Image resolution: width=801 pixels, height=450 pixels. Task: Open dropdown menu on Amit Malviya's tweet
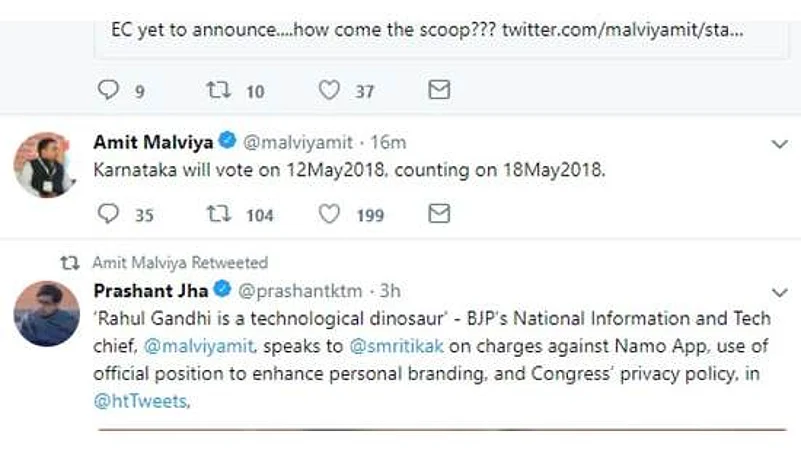coord(779,144)
